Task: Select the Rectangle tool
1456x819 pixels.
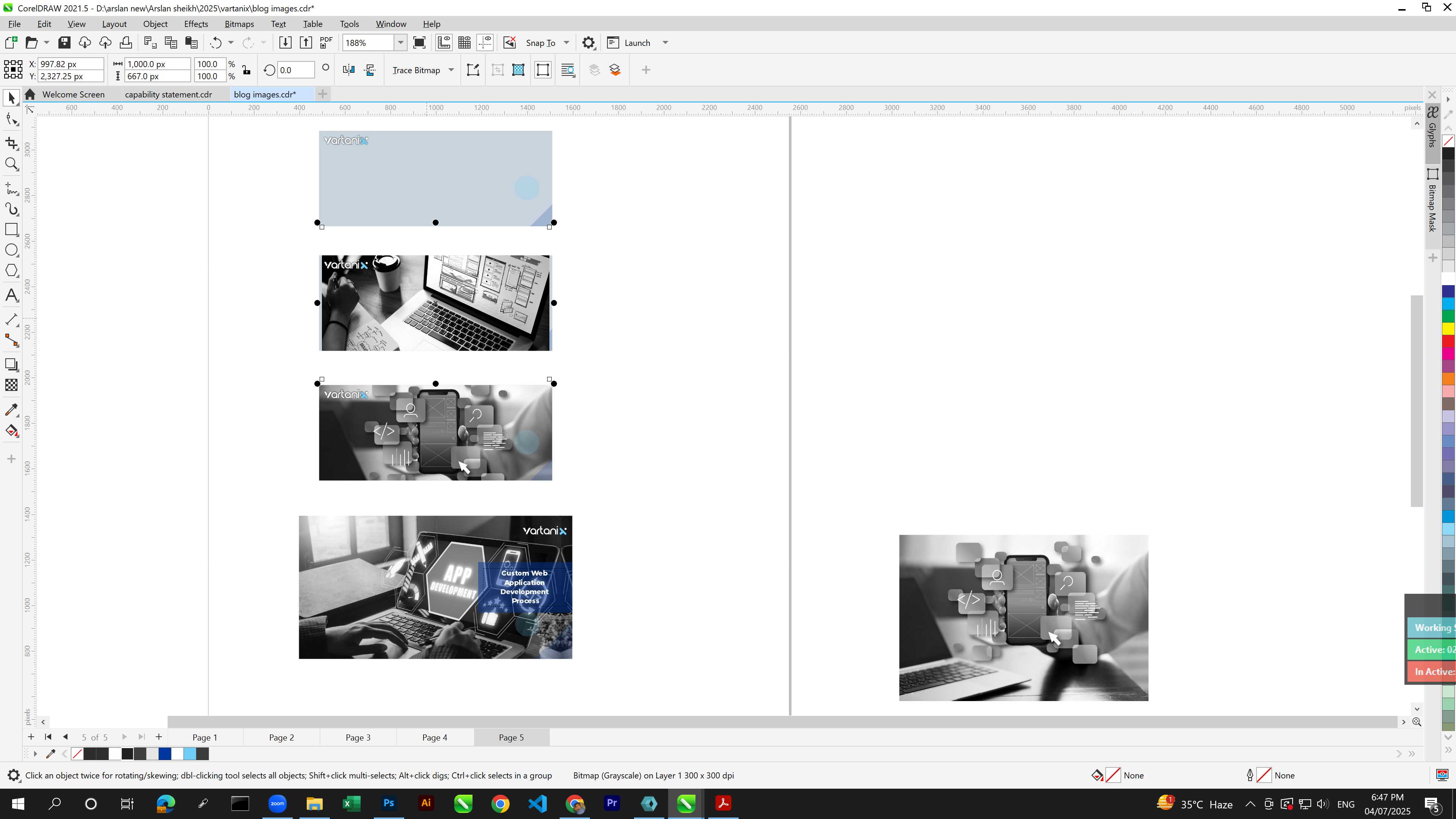Action: pos(11,229)
